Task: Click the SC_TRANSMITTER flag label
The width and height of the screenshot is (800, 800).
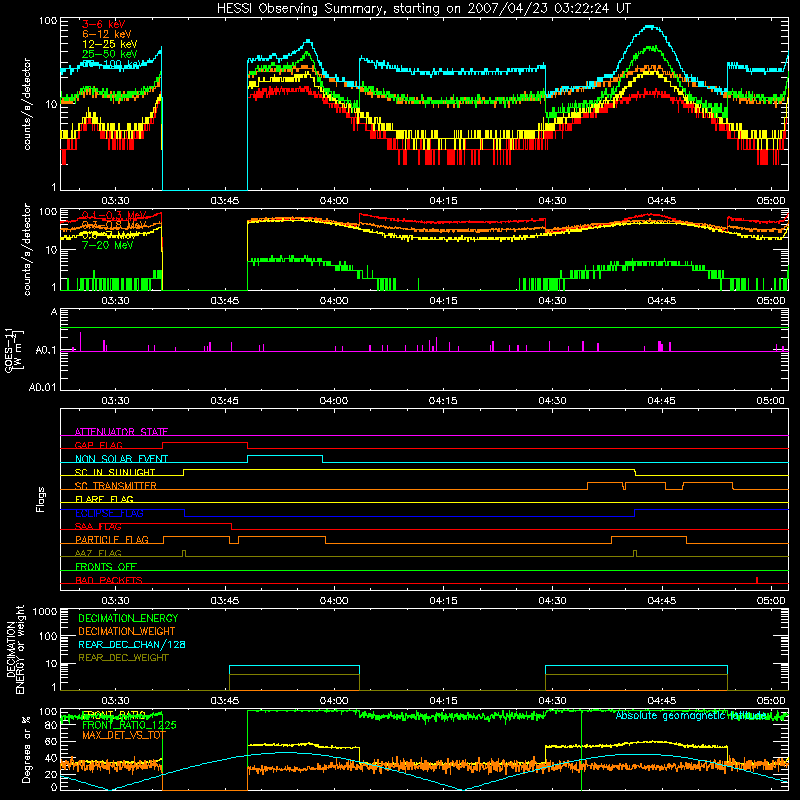Action: [116, 486]
